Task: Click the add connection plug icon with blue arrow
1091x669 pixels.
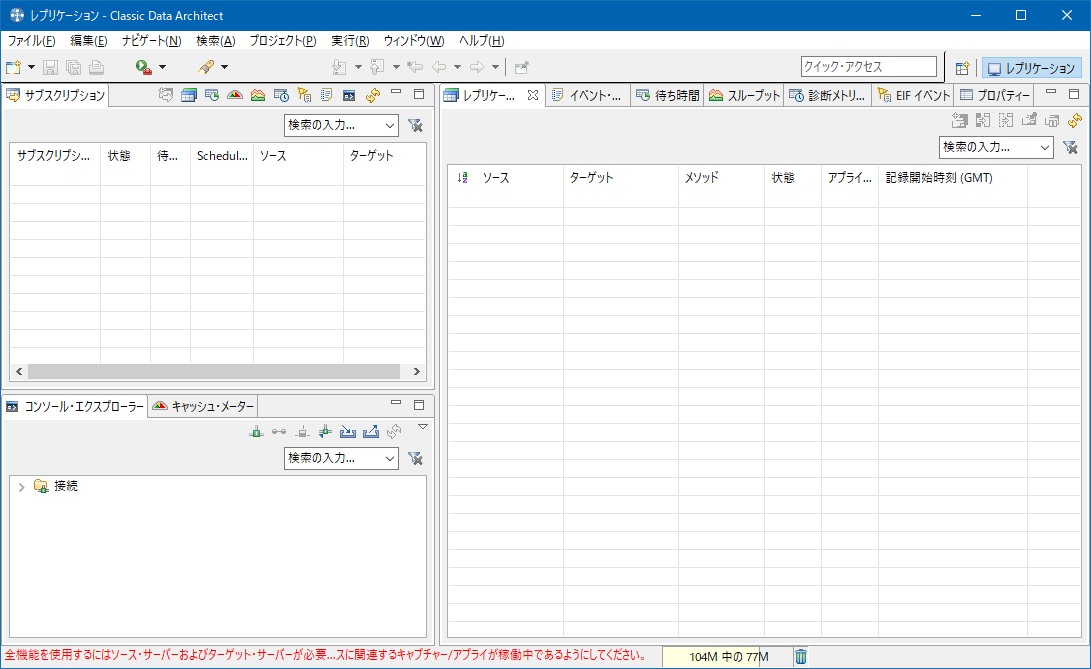Action: click(x=325, y=432)
